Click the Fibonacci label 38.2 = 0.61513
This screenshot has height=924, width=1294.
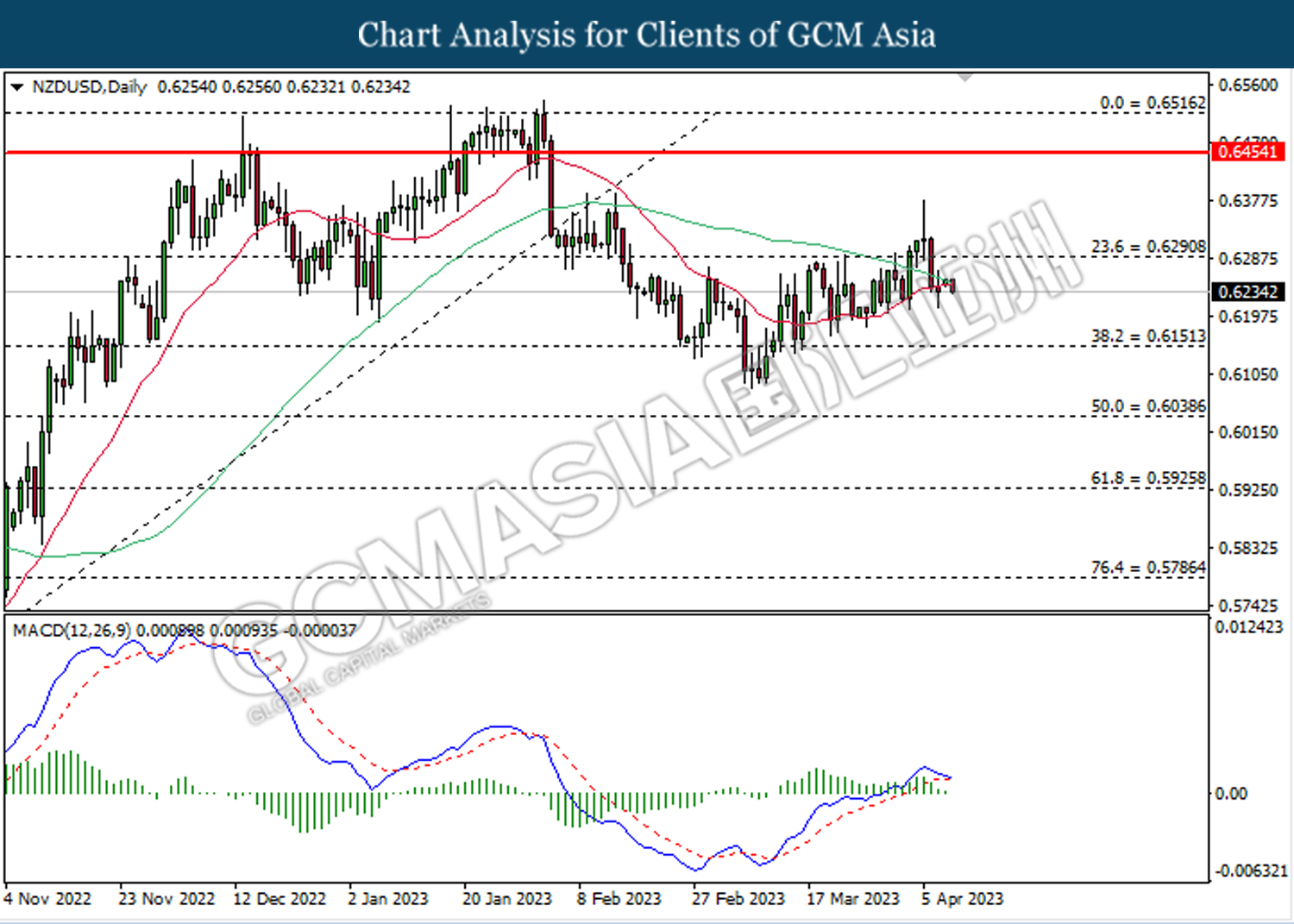(x=1148, y=336)
